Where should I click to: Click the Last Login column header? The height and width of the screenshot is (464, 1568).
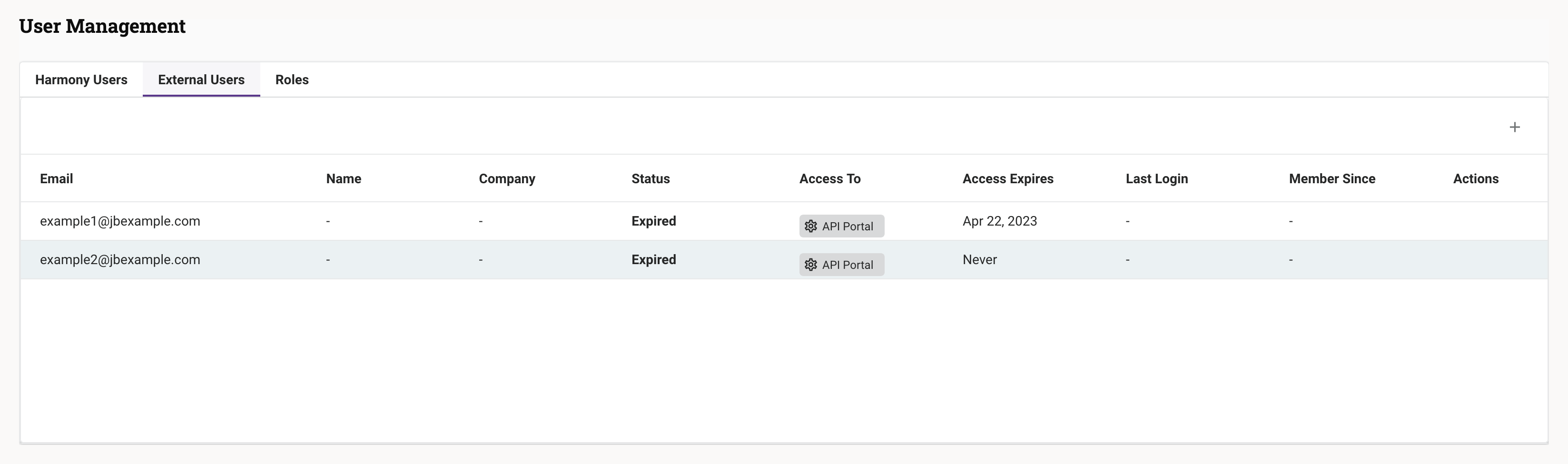tap(1156, 178)
